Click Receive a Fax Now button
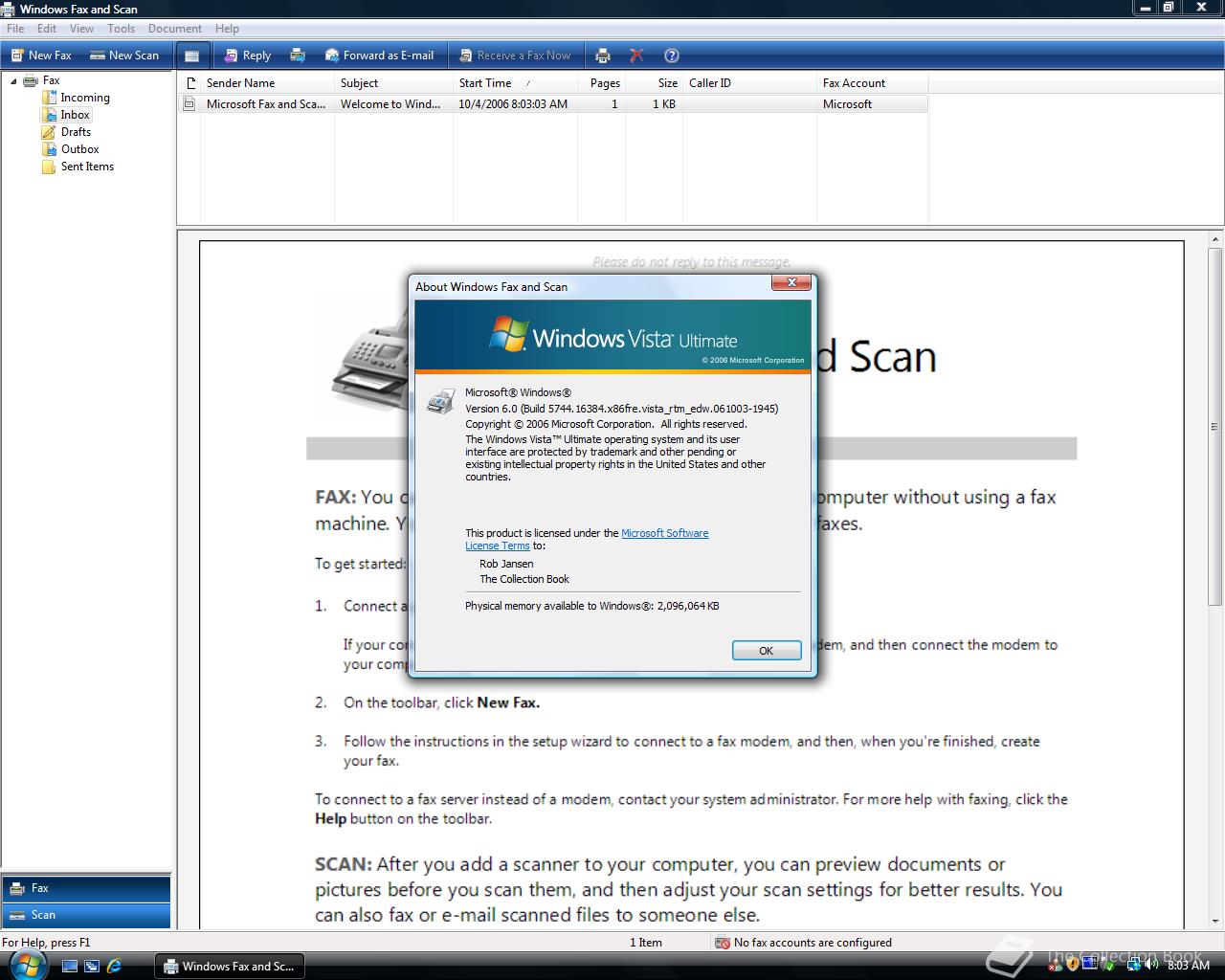Screen dimensions: 1225x980 [x=515, y=56]
